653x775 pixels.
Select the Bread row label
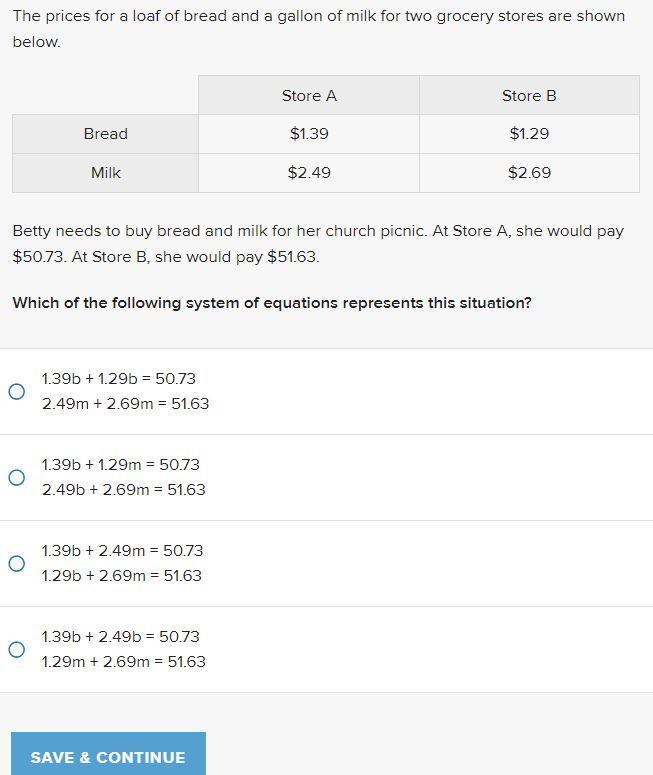pyautogui.click(x=105, y=134)
